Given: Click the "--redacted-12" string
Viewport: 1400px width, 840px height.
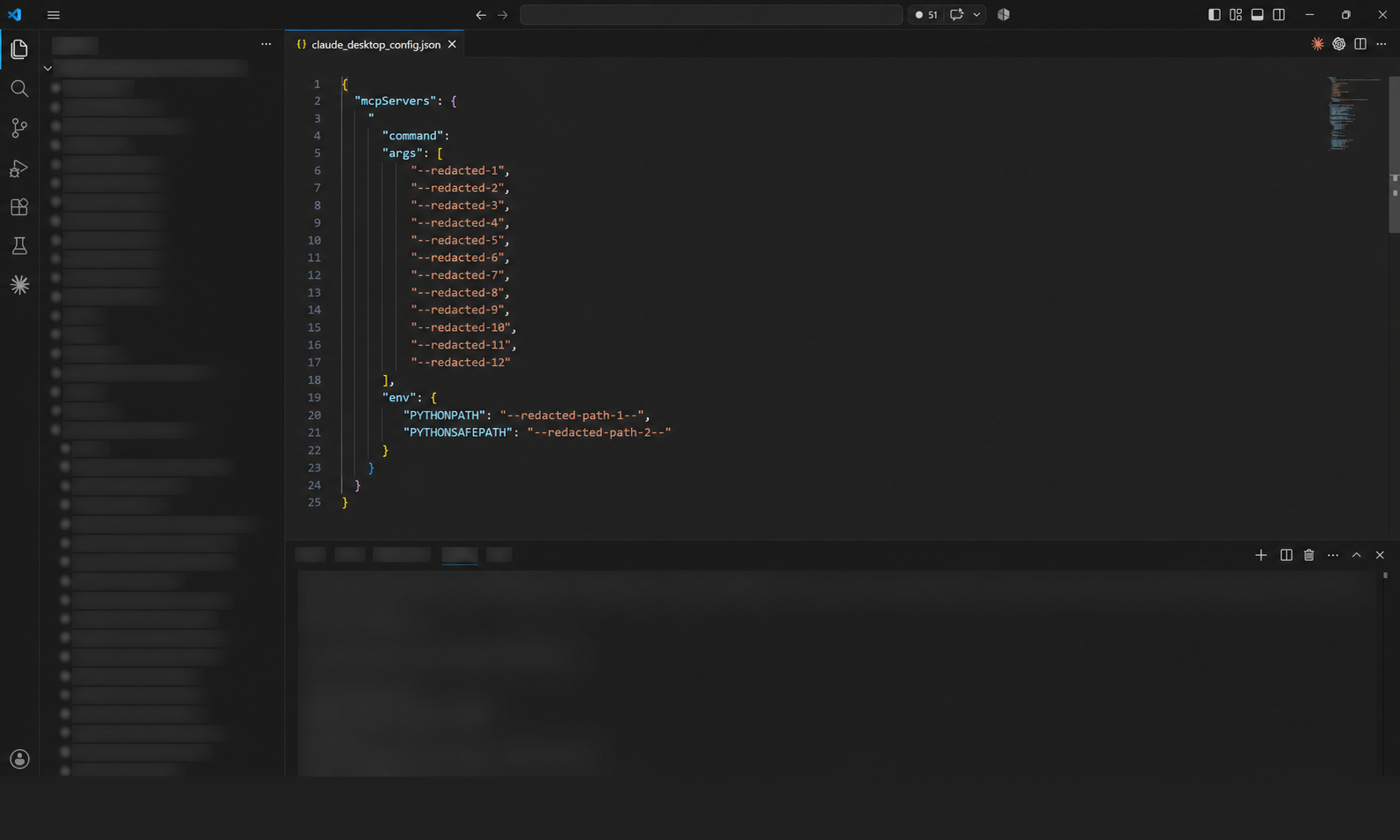Looking at the screenshot, I should click(460, 363).
